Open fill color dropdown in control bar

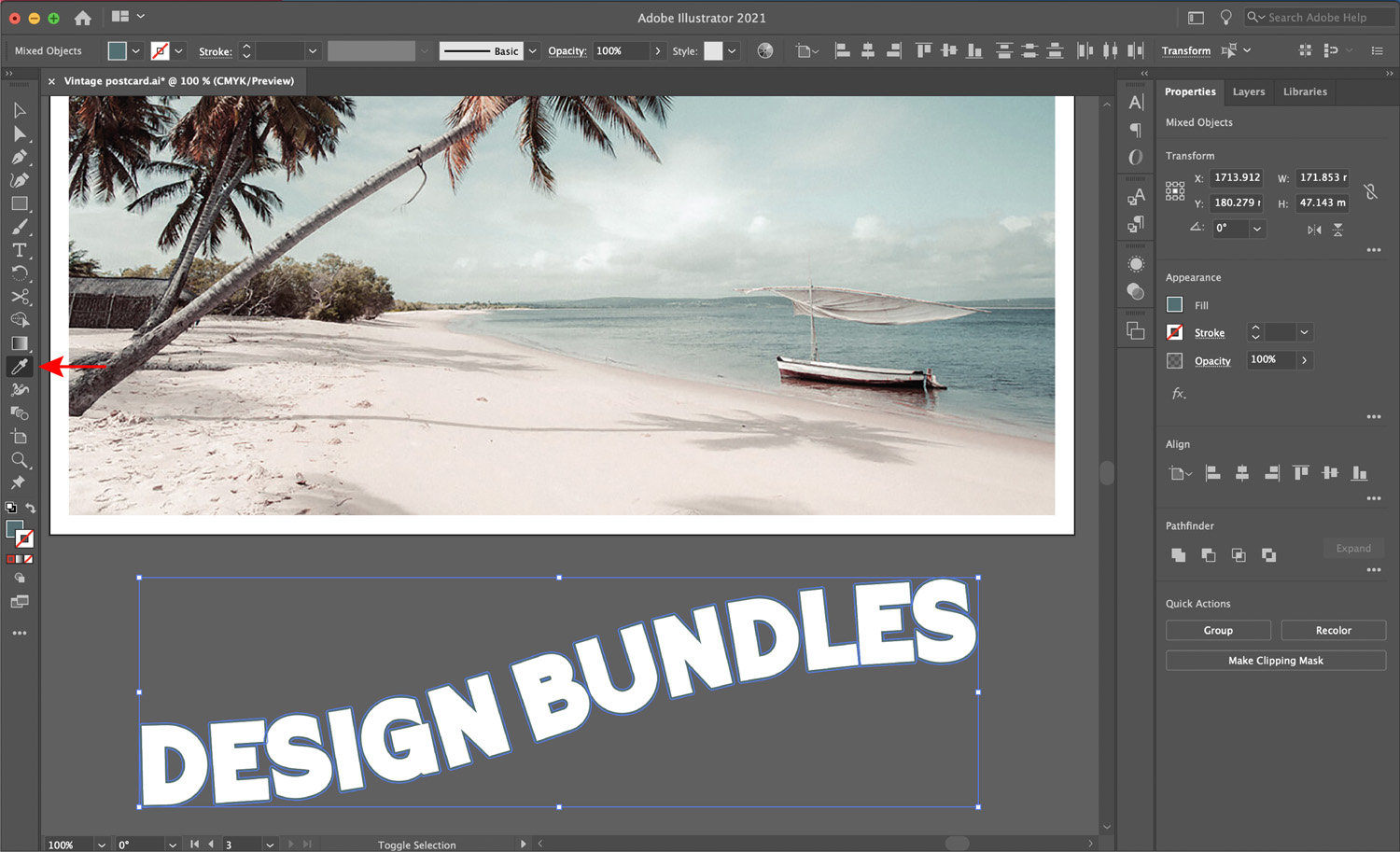[136, 51]
